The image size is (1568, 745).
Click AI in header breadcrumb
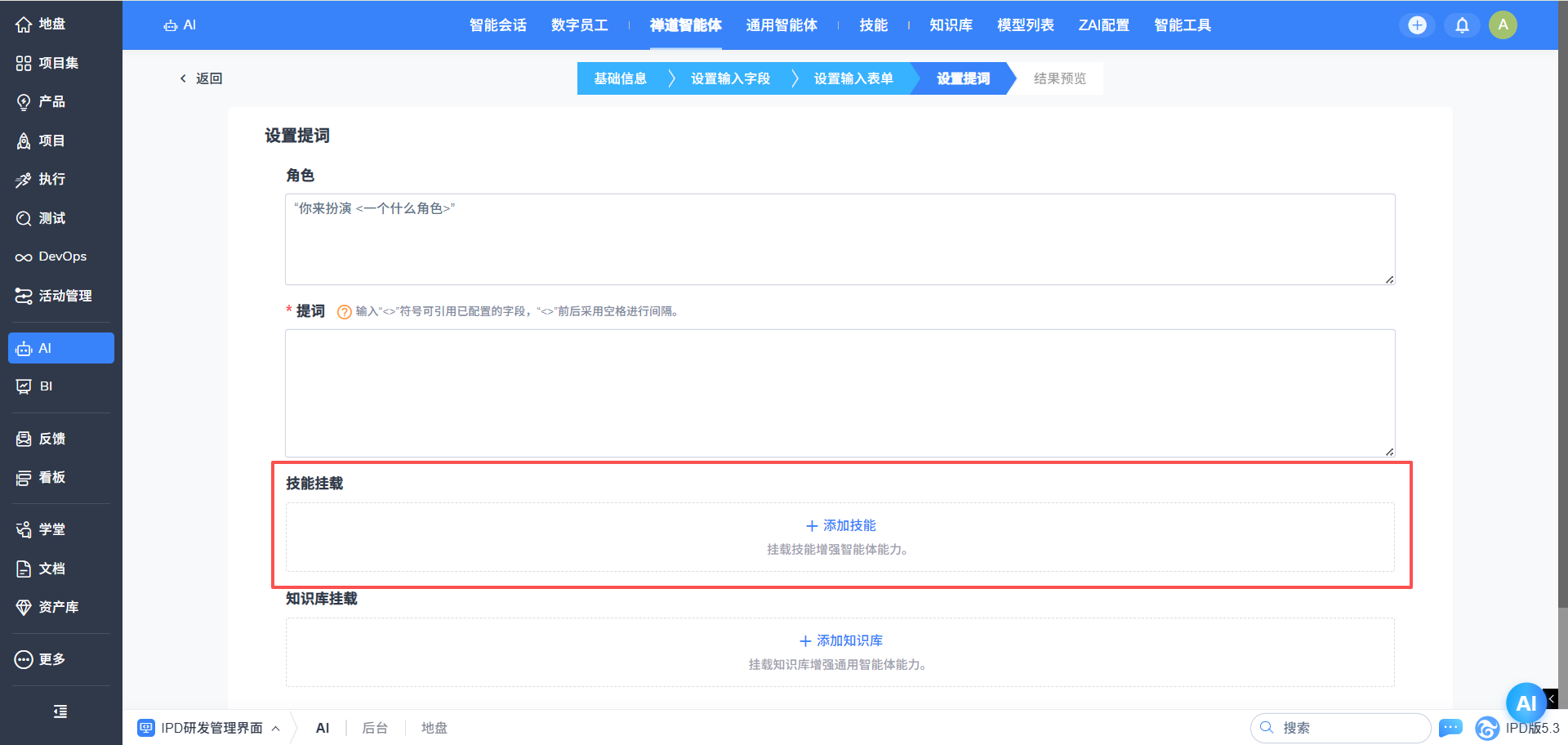[180, 25]
